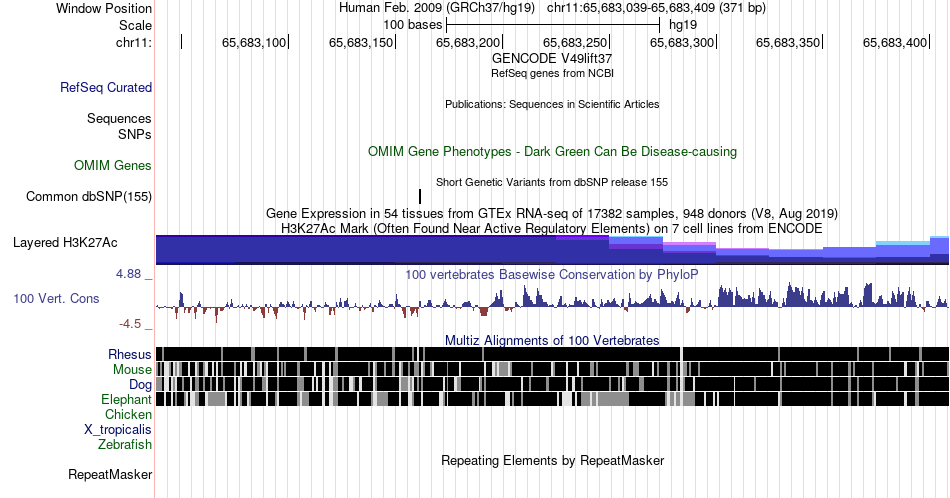Click the Chicken species label

[128, 414]
